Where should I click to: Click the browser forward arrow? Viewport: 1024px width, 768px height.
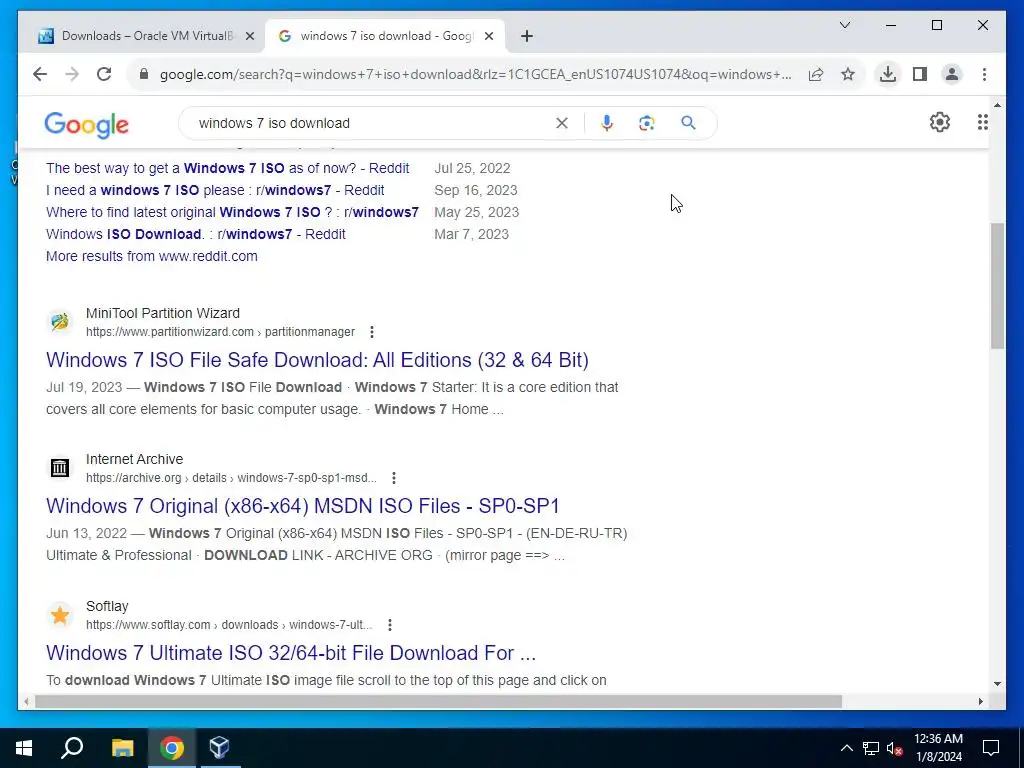72,74
